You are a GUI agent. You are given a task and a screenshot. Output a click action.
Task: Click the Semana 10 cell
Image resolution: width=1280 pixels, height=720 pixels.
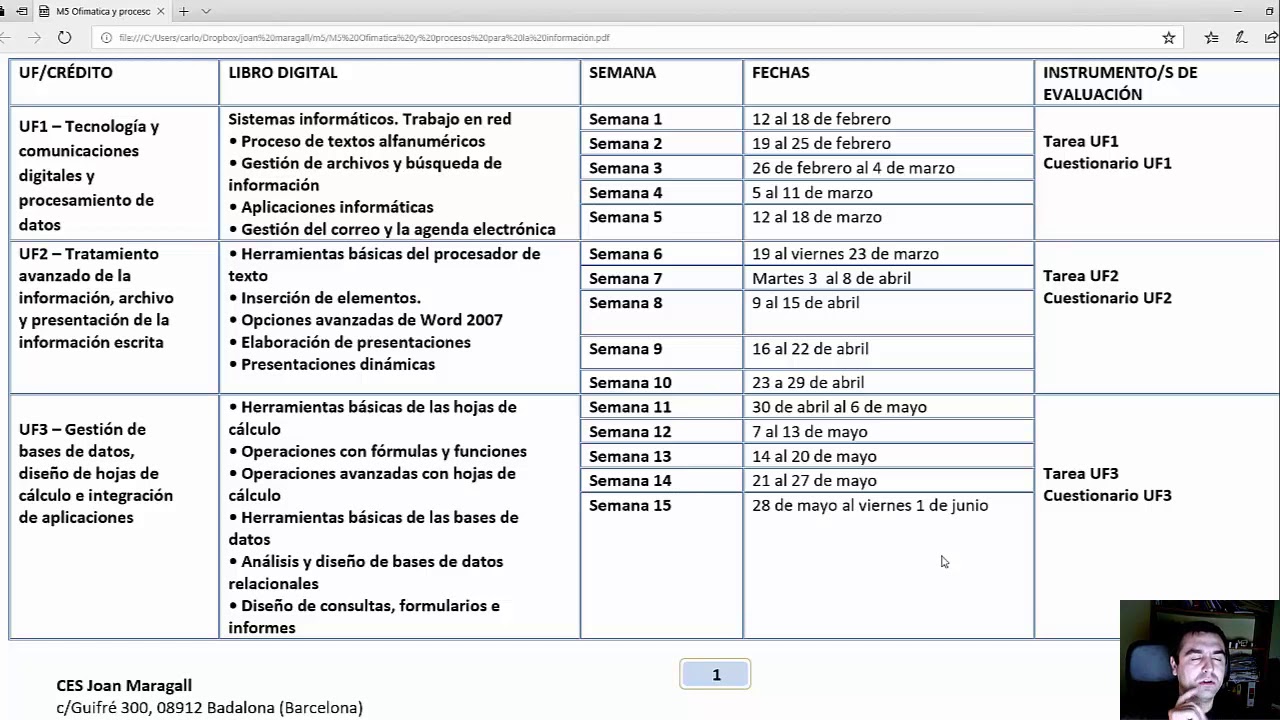[661, 382]
